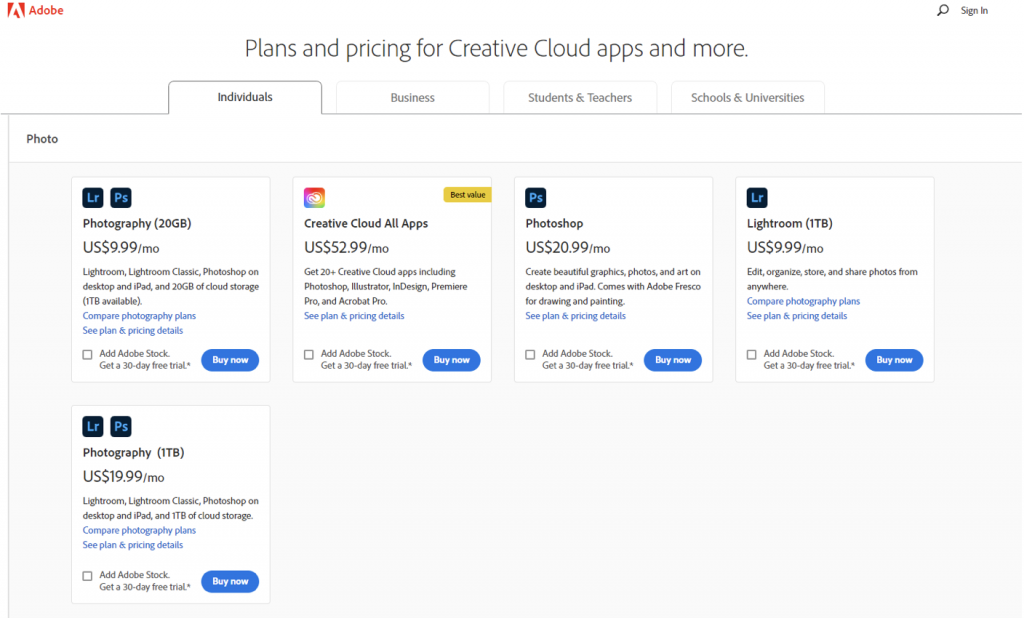The width and height of the screenshot is (1024, 618).
Task: Open Compare photography plans on Lightroom (1TB) card
Action: click(x=803, y=301)
